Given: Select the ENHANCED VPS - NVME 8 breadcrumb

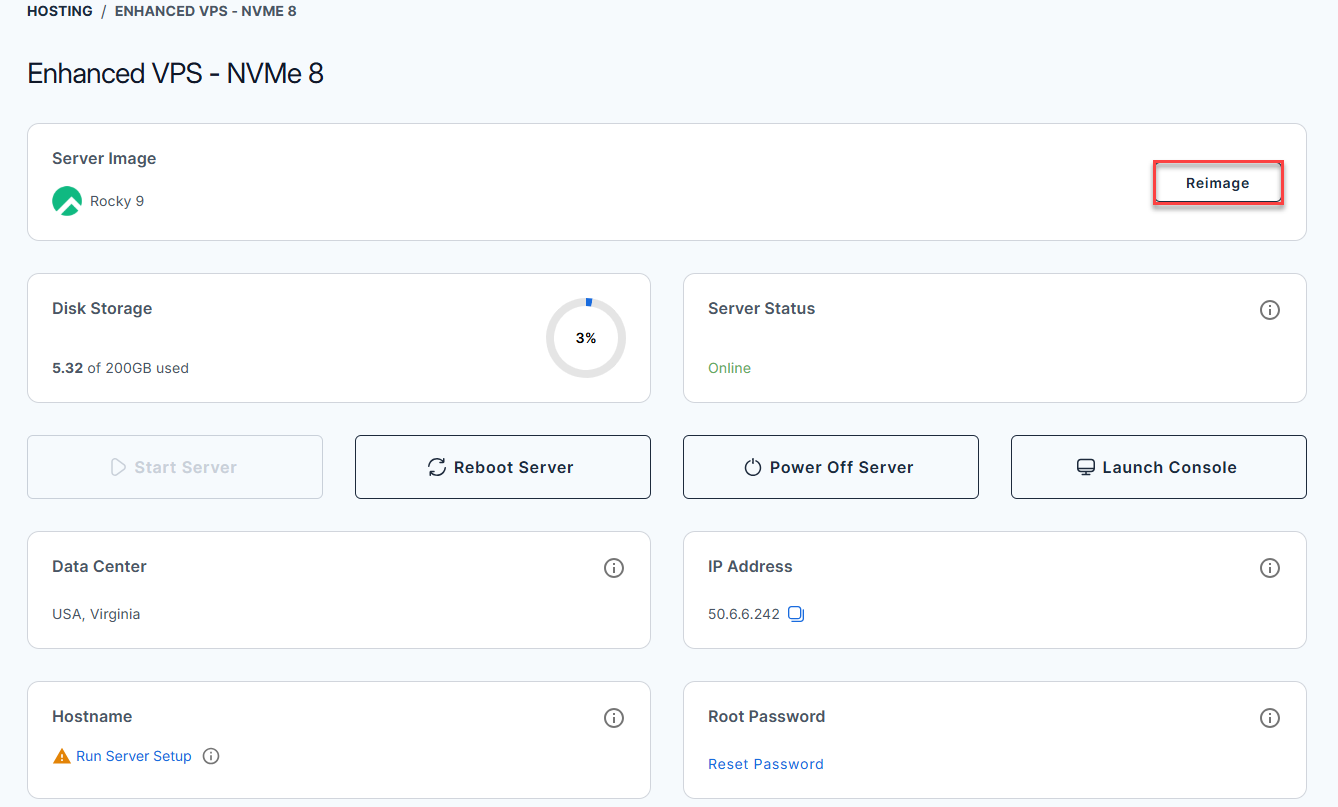Looking at the screenshot, I should point(205,11).
